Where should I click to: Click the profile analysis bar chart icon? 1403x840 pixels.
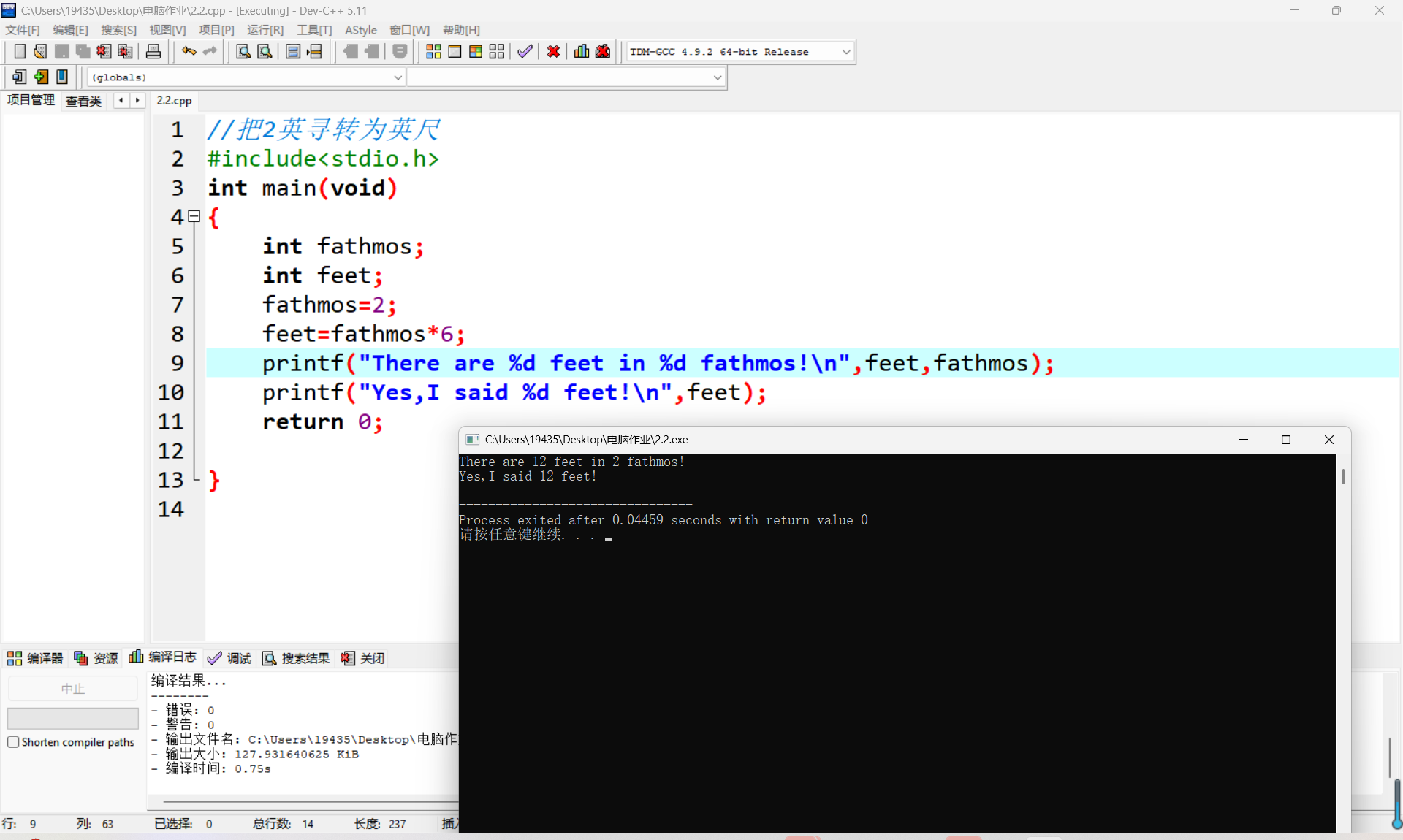click(582, 51)
